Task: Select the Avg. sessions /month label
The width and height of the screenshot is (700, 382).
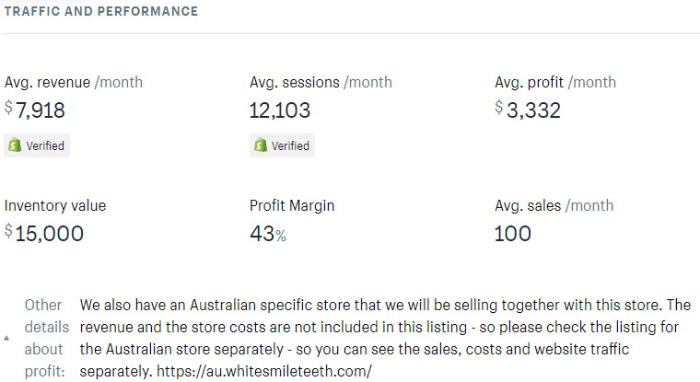Action: [321, 82]
